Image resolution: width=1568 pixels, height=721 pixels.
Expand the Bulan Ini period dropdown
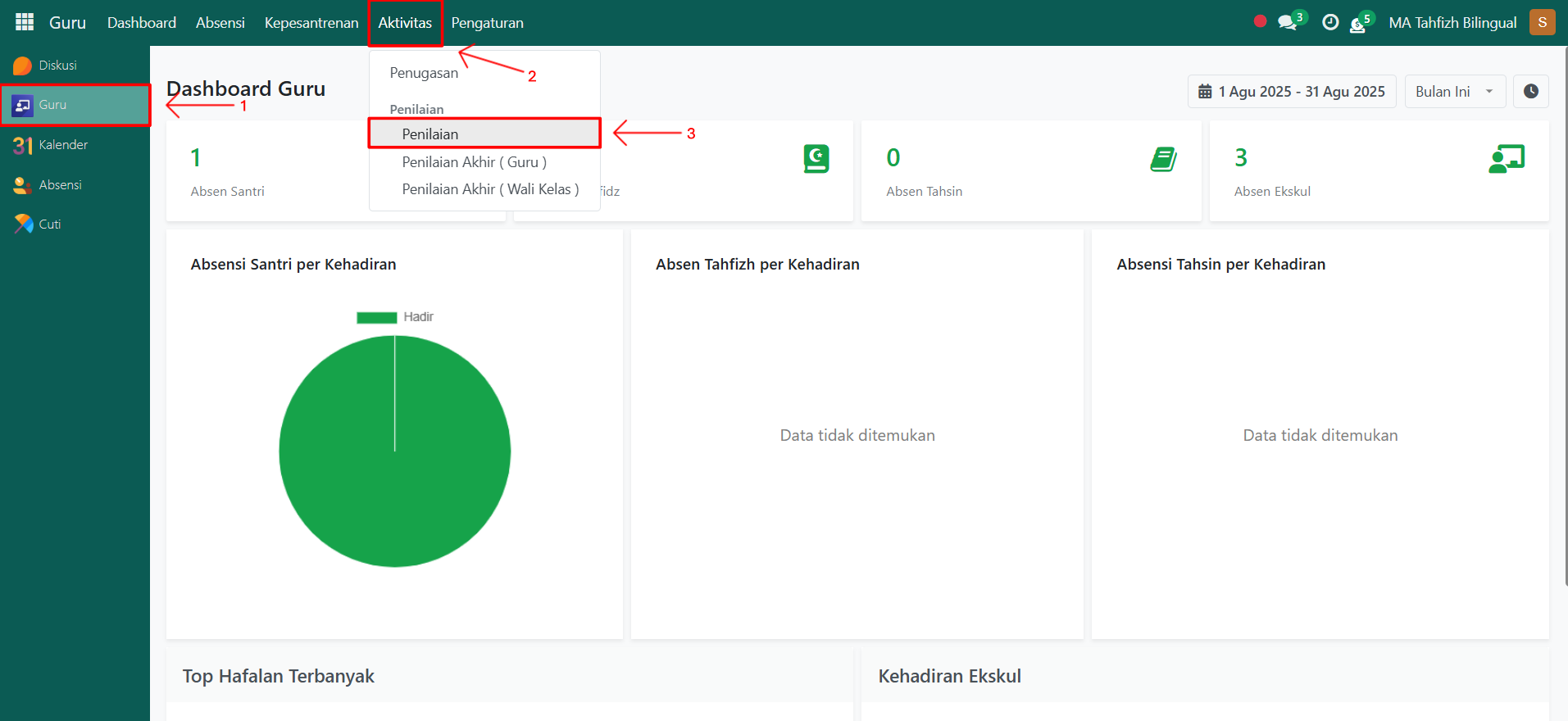1454,92
